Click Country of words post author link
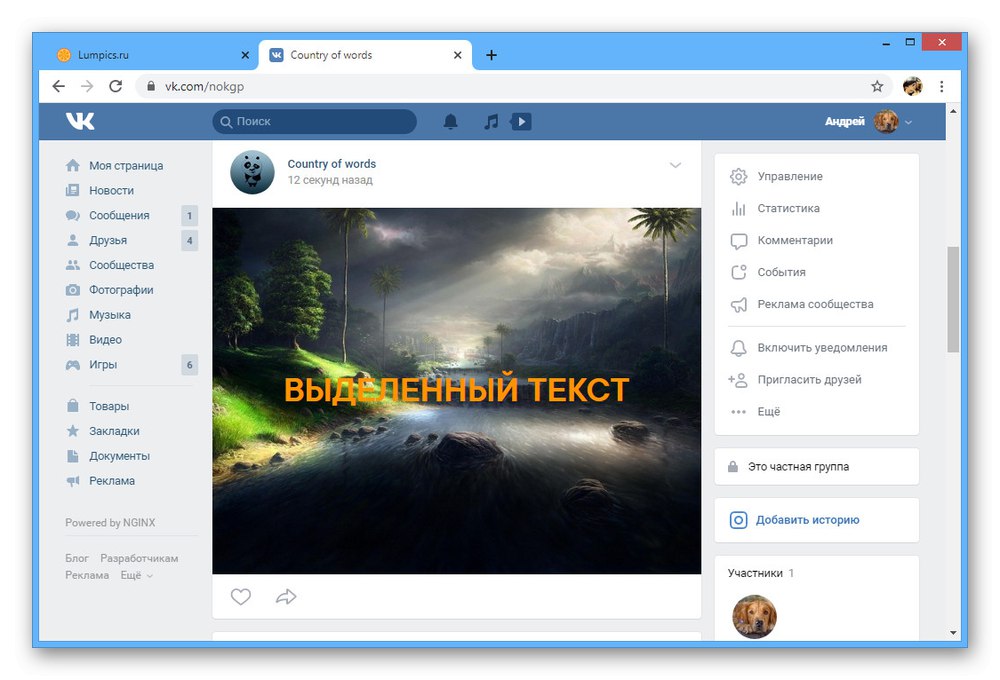This screenshot has height=680, width=1000. click(332, 164)
